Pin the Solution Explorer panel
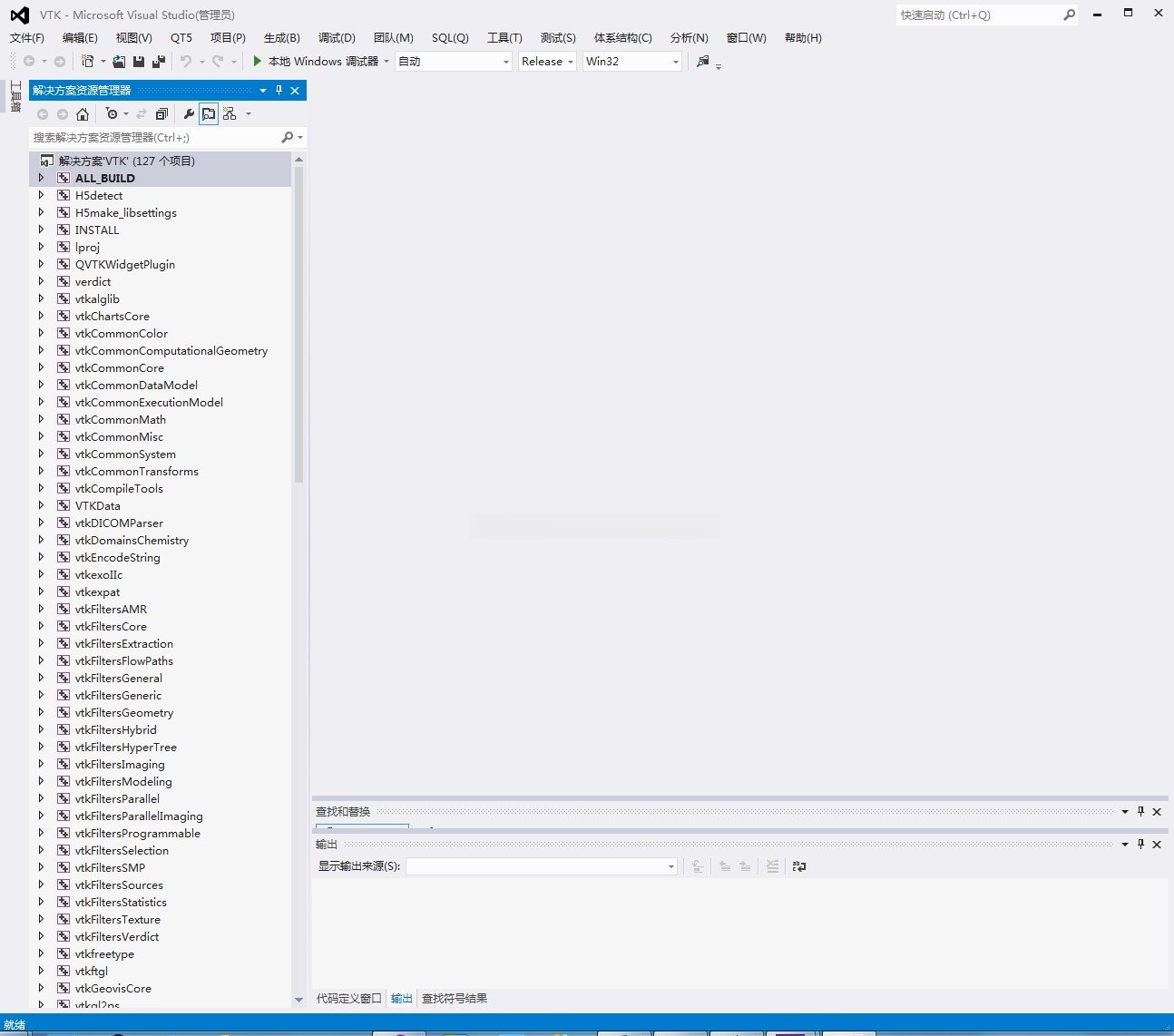The image size is (1174, 1036). (279, 90)
